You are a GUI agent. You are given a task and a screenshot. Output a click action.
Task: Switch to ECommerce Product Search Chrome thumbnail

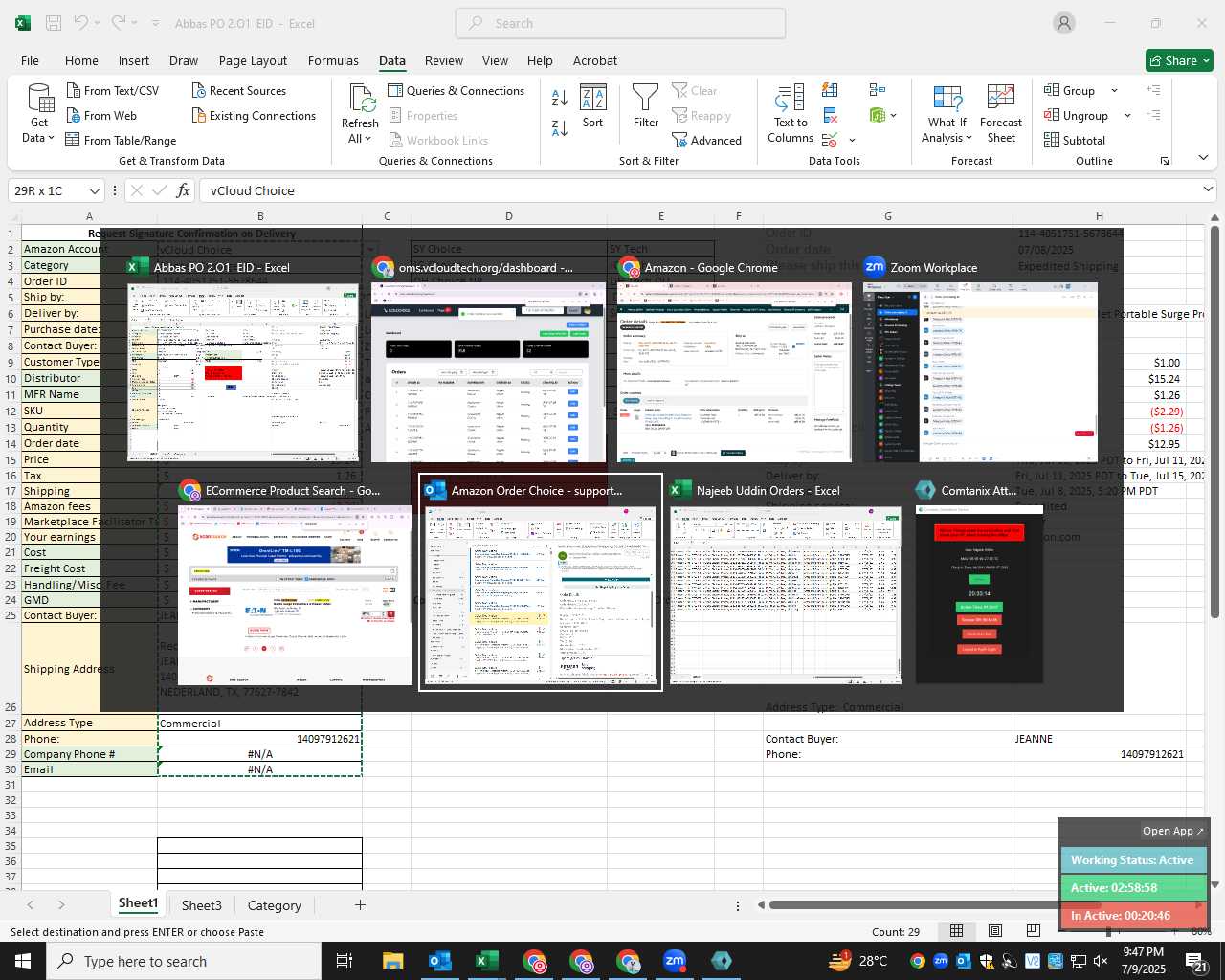pos(295,594)
